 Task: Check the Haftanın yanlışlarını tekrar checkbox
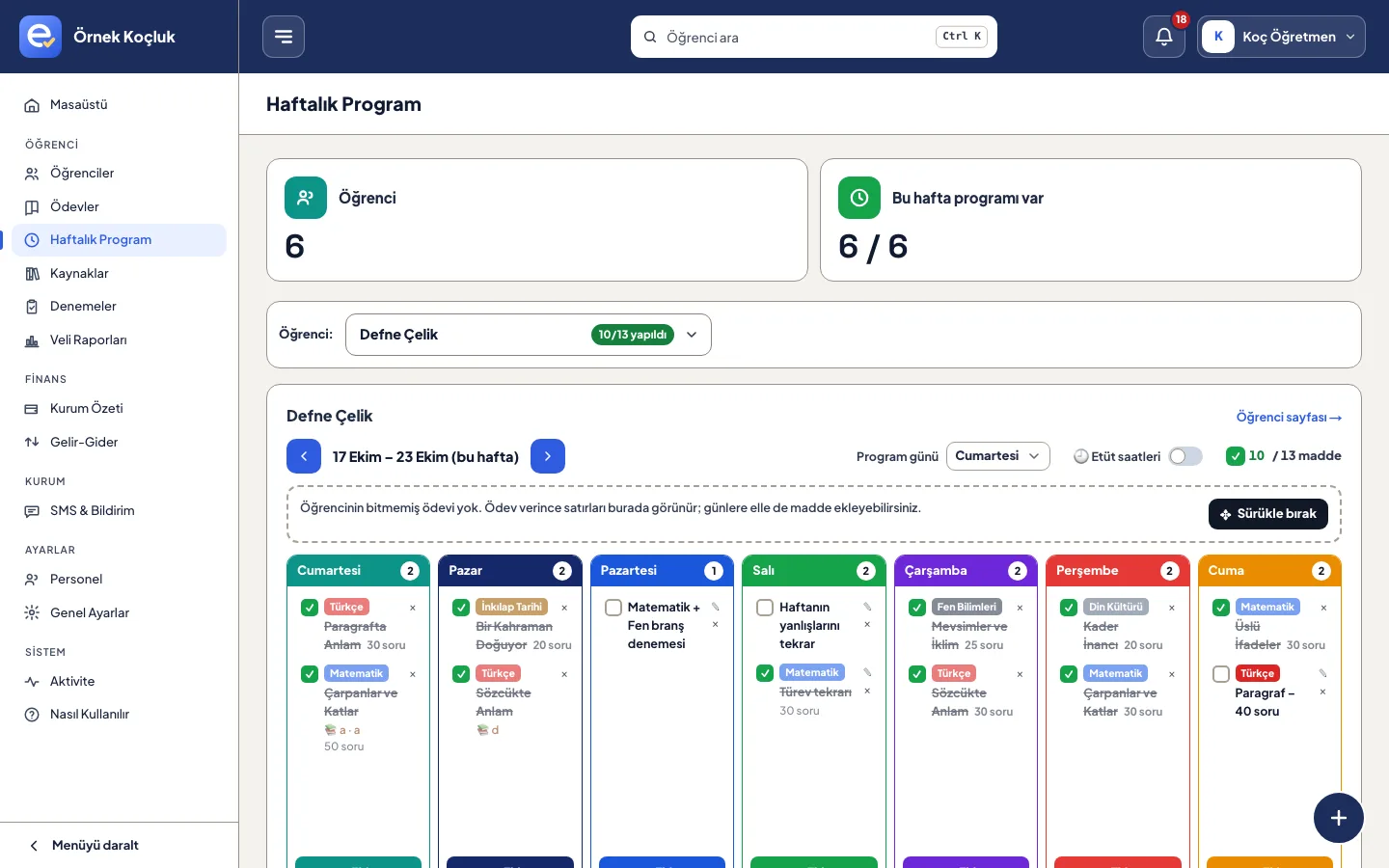[765, 608]
